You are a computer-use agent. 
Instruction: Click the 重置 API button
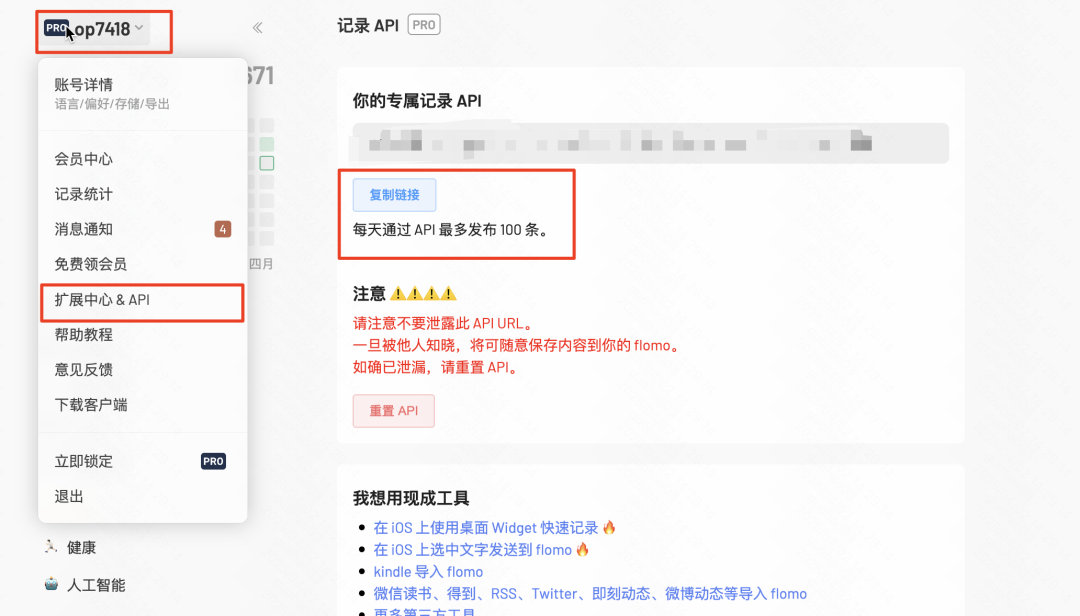click(x=393, y=411)
